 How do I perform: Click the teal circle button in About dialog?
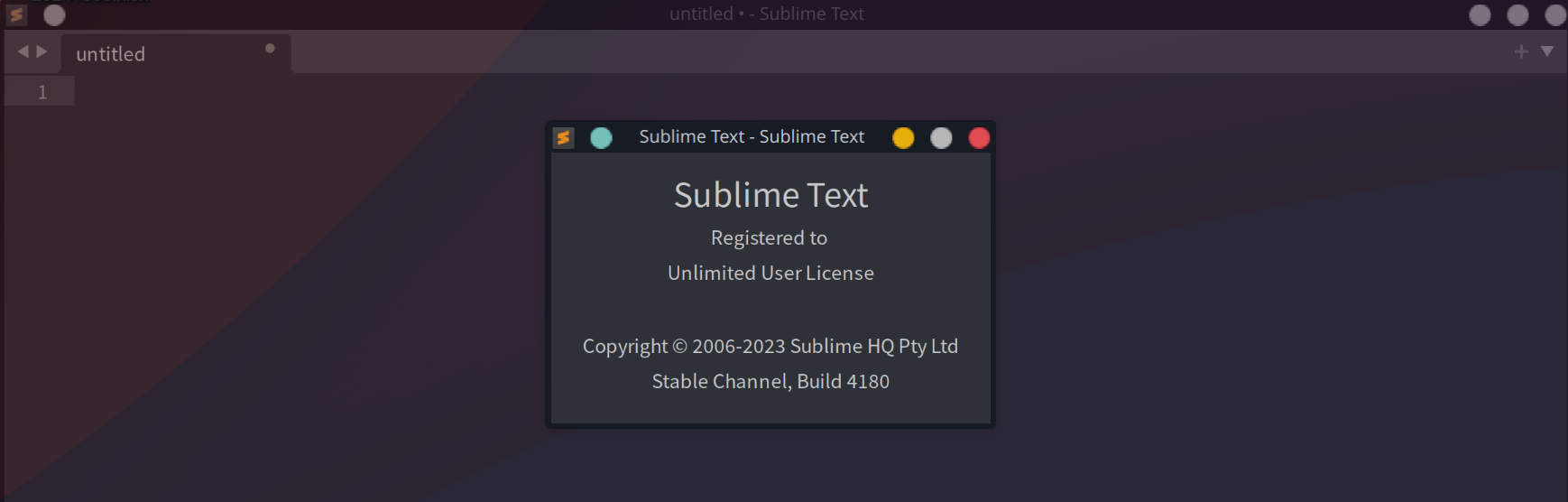(x=601, y=137)
